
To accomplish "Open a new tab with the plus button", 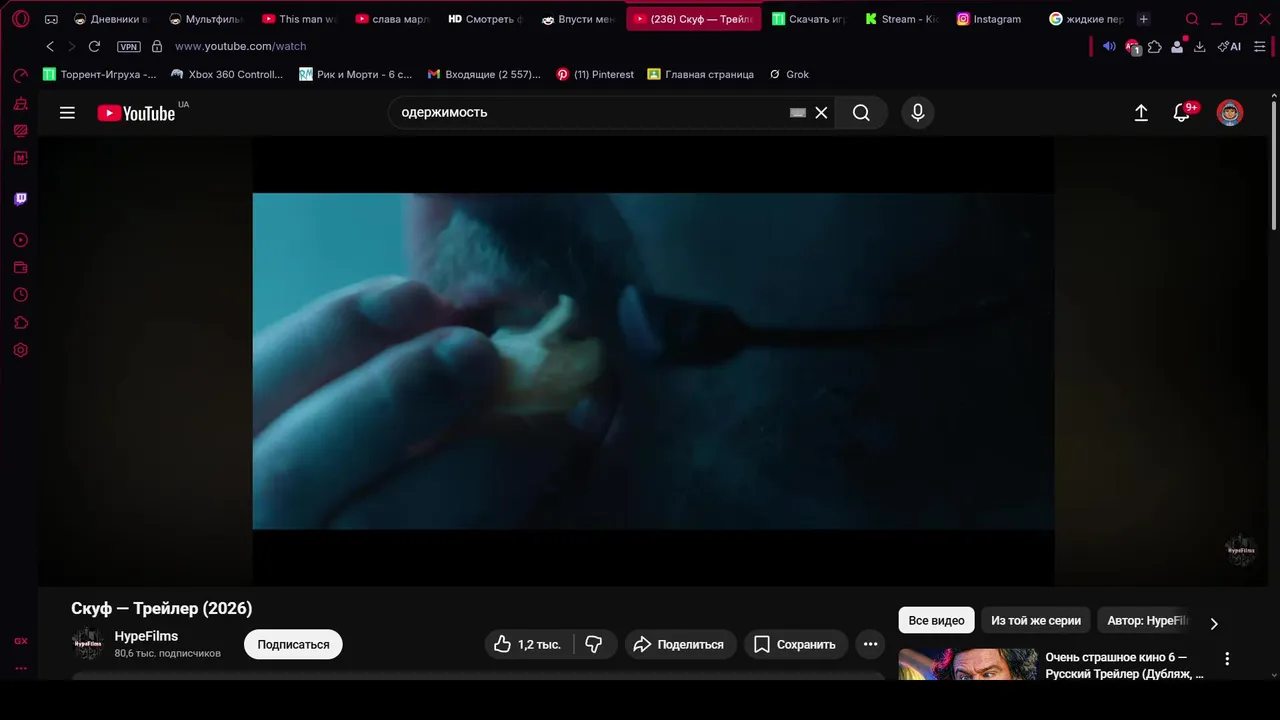I will point(1144,19).
